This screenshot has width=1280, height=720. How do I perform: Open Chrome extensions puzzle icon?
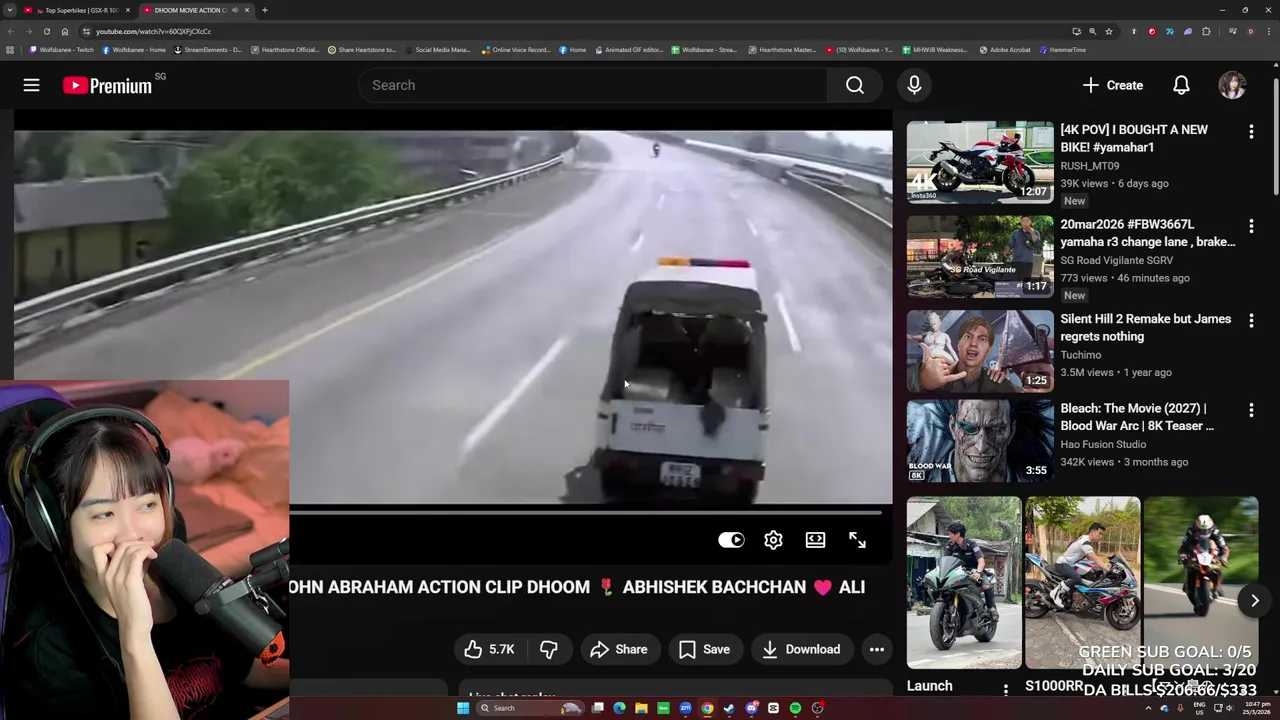[x=1206, y=31]
